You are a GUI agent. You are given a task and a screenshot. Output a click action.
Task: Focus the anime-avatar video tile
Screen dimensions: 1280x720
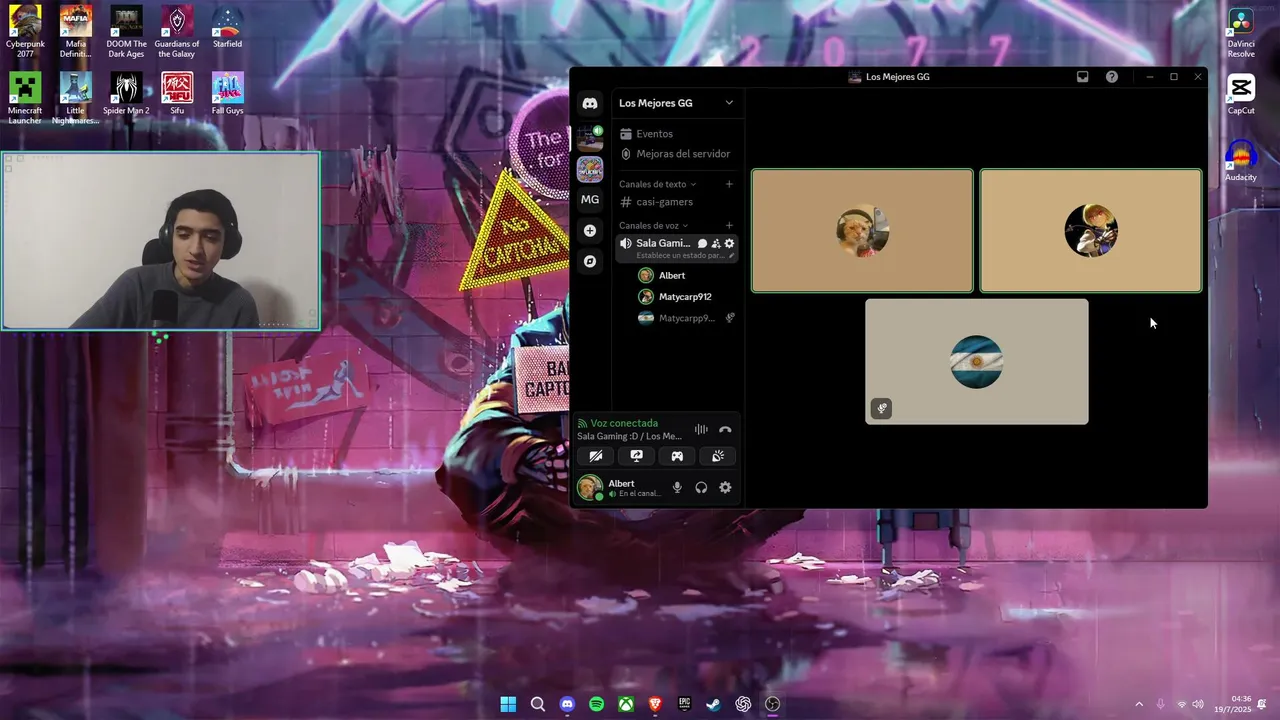[1091, 231]
